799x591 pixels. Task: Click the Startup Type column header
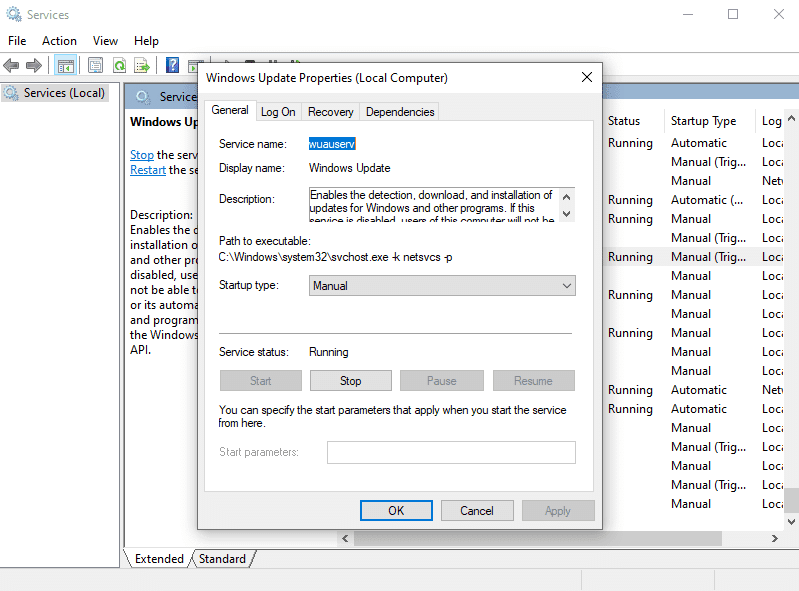click(703, 121)
